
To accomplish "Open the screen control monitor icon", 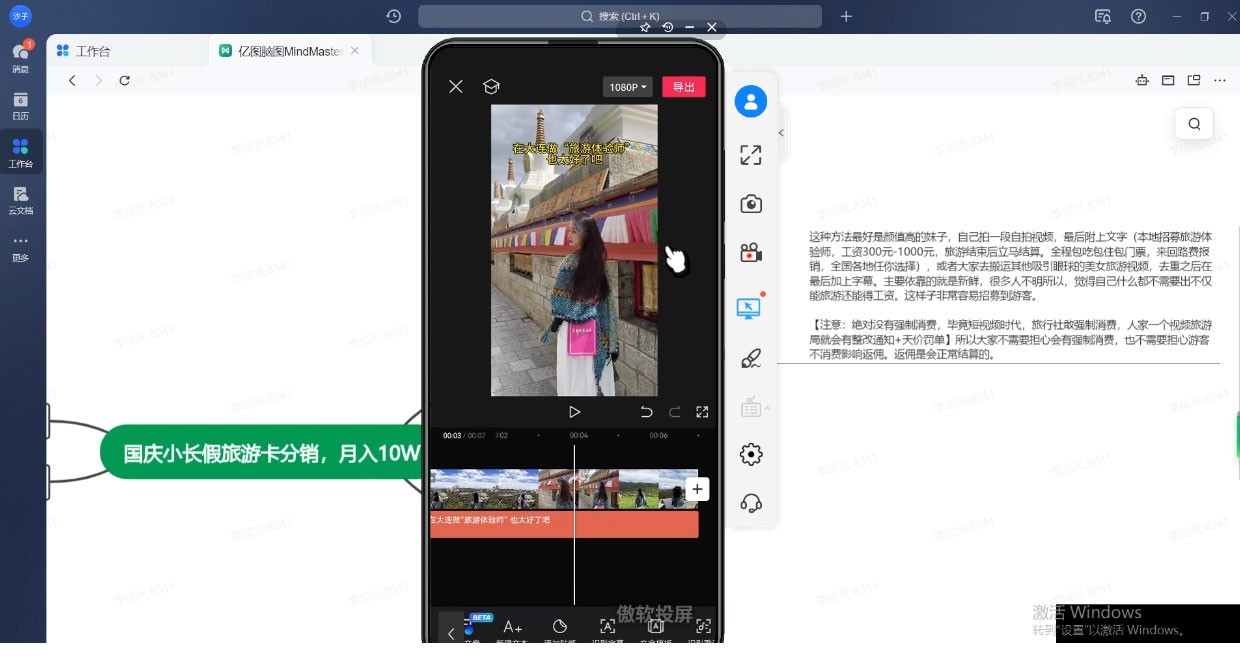I will tap(749, 308).
